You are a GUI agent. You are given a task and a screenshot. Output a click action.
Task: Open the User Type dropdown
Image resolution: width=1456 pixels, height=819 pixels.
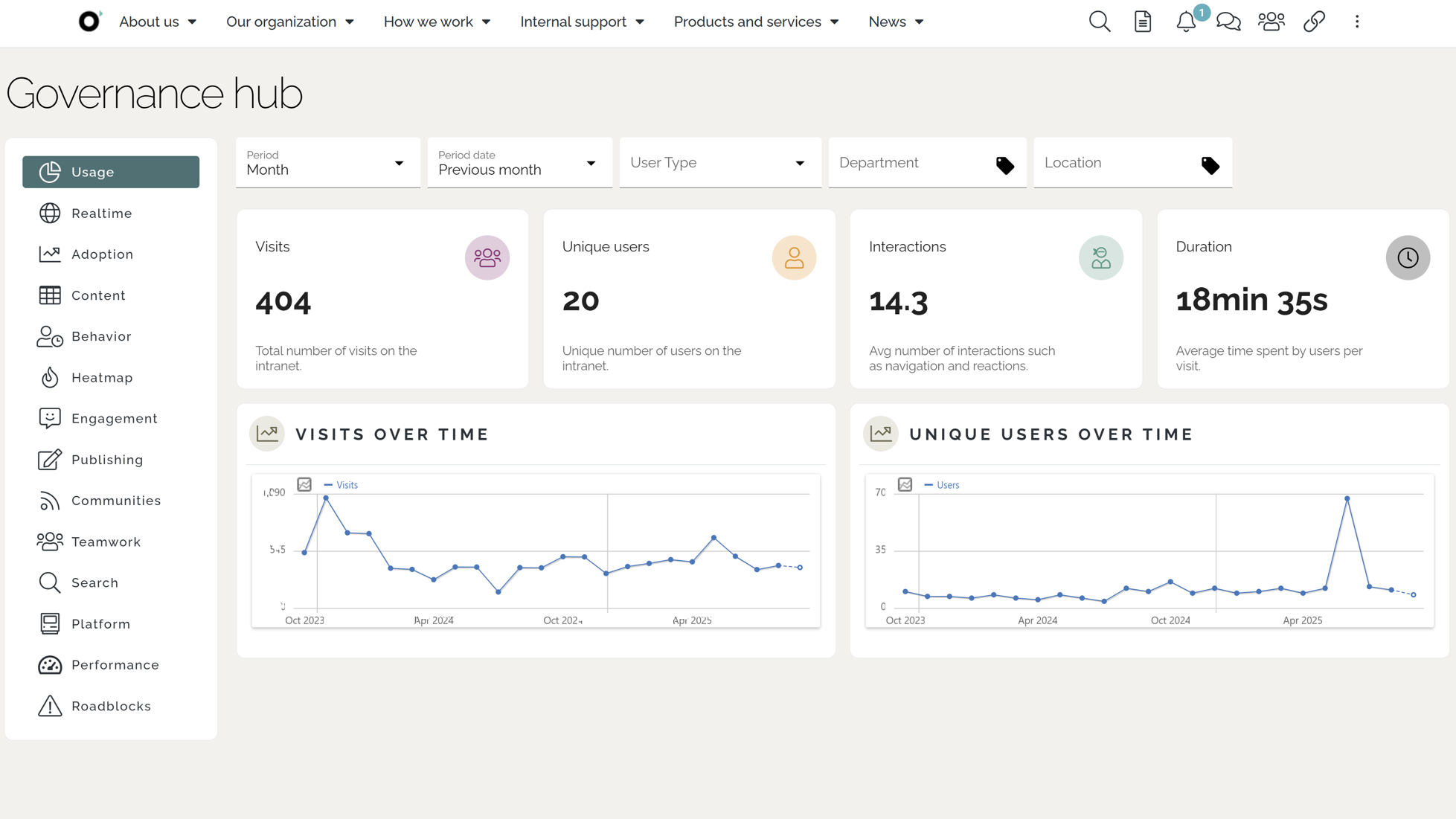(x=720, y=163)
